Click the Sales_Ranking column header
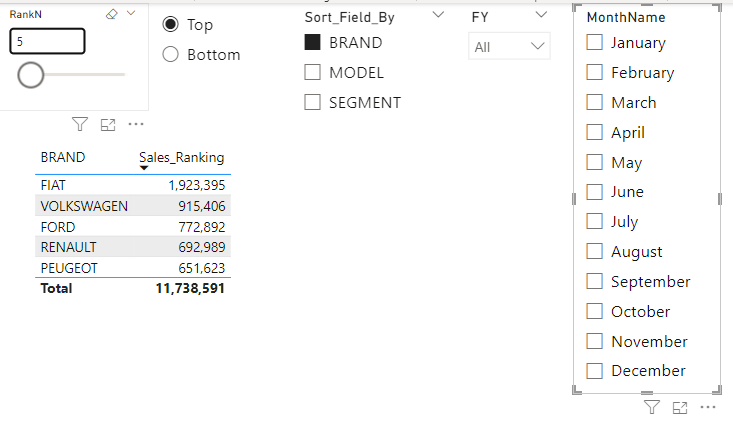The image size is (733, 443). [x=181, y=157]
